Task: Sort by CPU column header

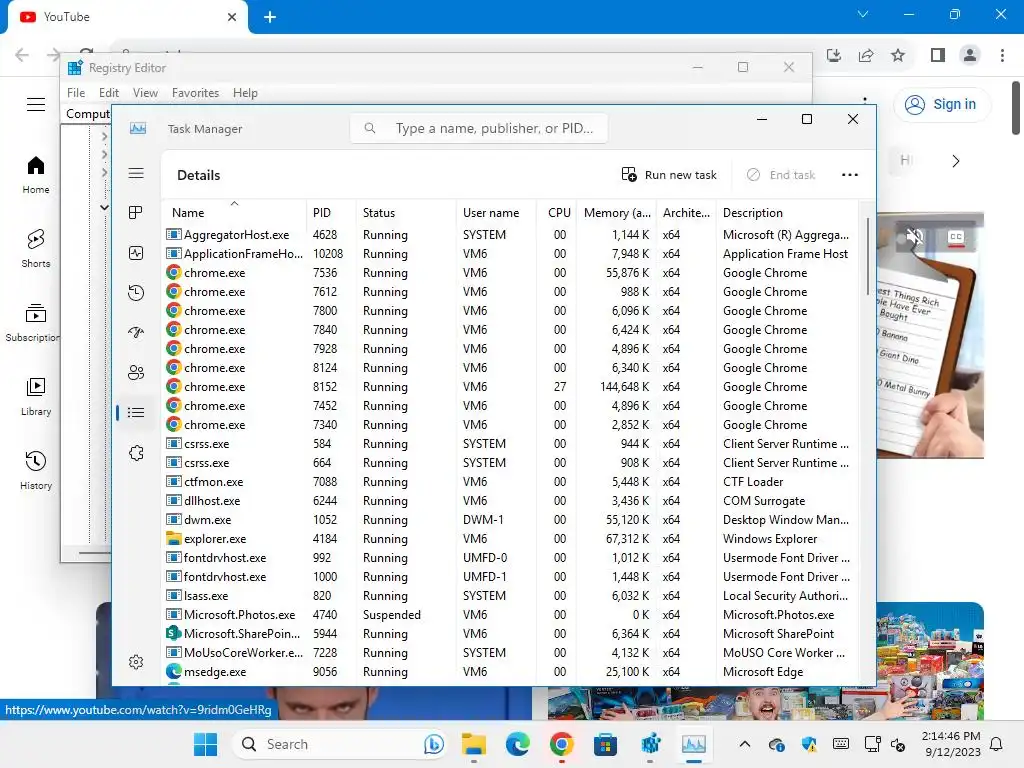Action: 558,213
